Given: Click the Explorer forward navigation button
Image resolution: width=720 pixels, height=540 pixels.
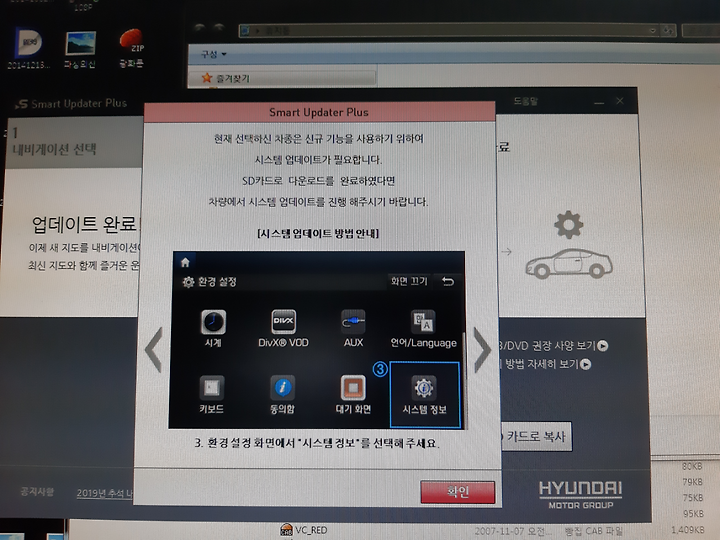Looking at the screenshot, I should [x=219, y=28].
